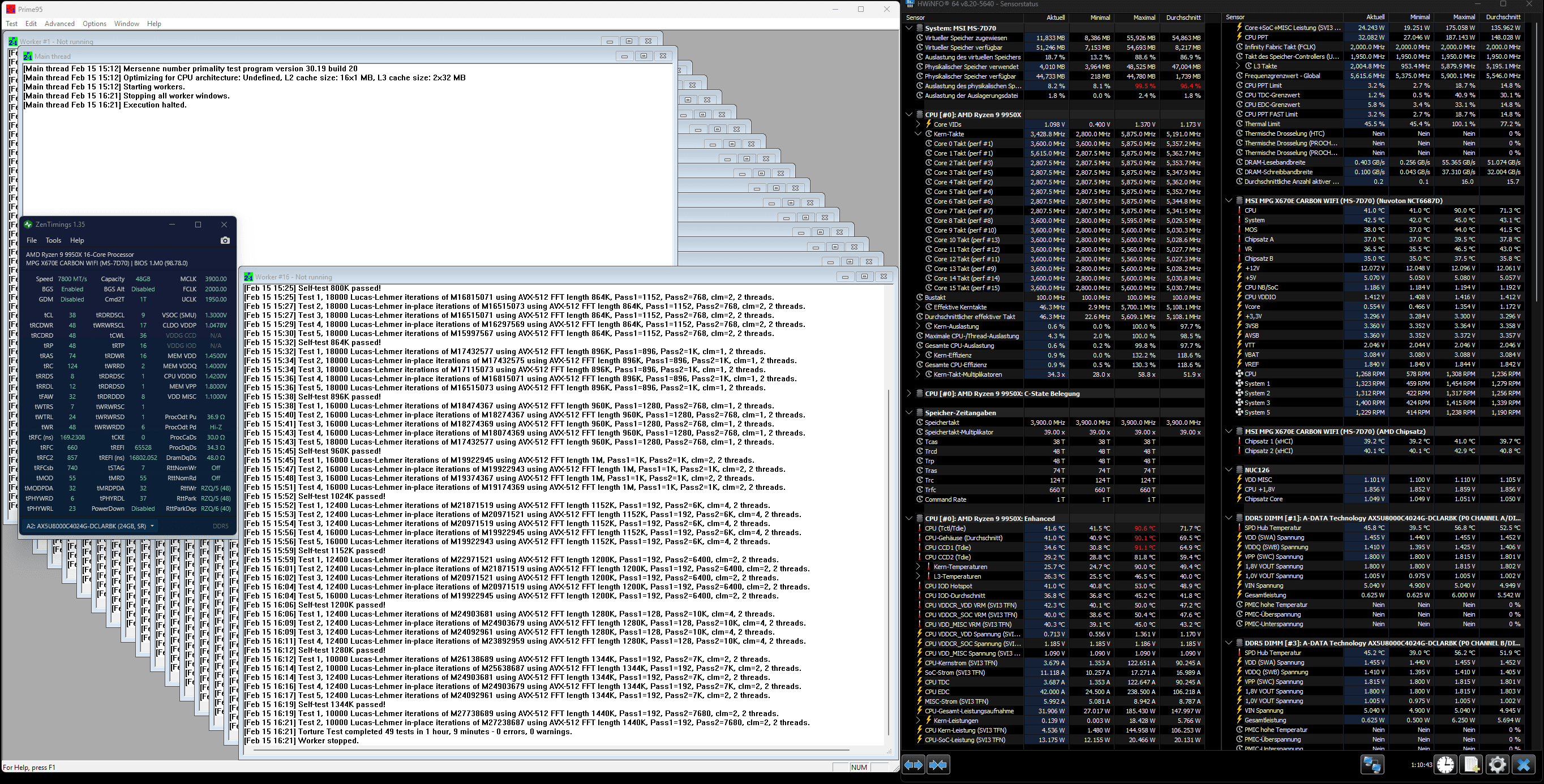Expand the Kern-Temperaturen row

tap(917, 567)
